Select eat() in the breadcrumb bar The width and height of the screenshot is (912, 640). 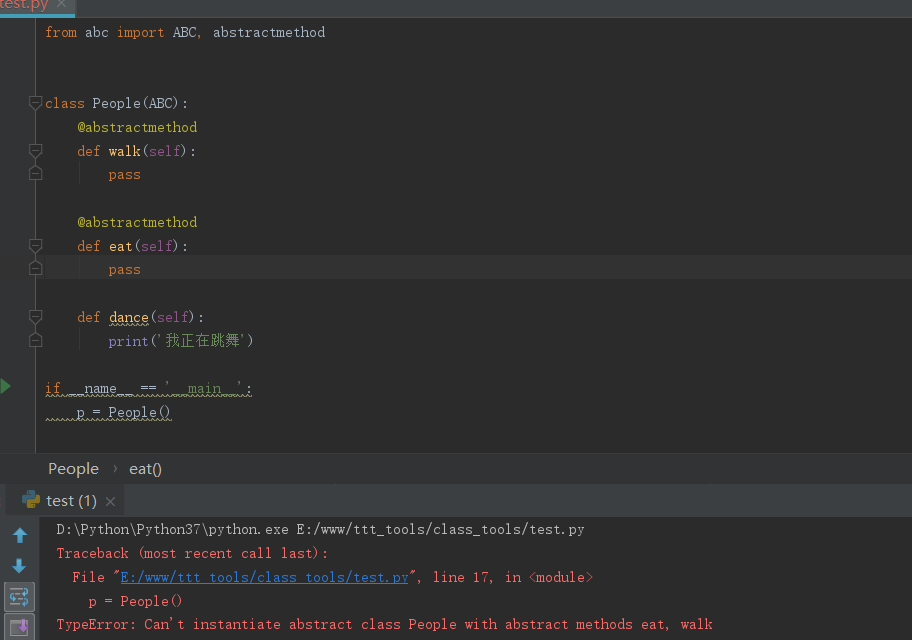point(145,469)
